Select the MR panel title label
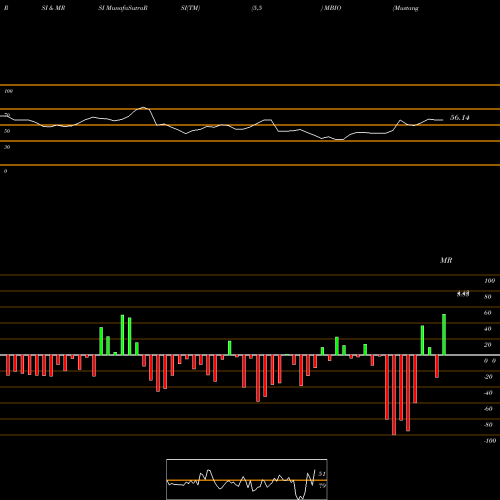This screenshot has height=500, width=500. pyautogui.click(x=446, y=260)
